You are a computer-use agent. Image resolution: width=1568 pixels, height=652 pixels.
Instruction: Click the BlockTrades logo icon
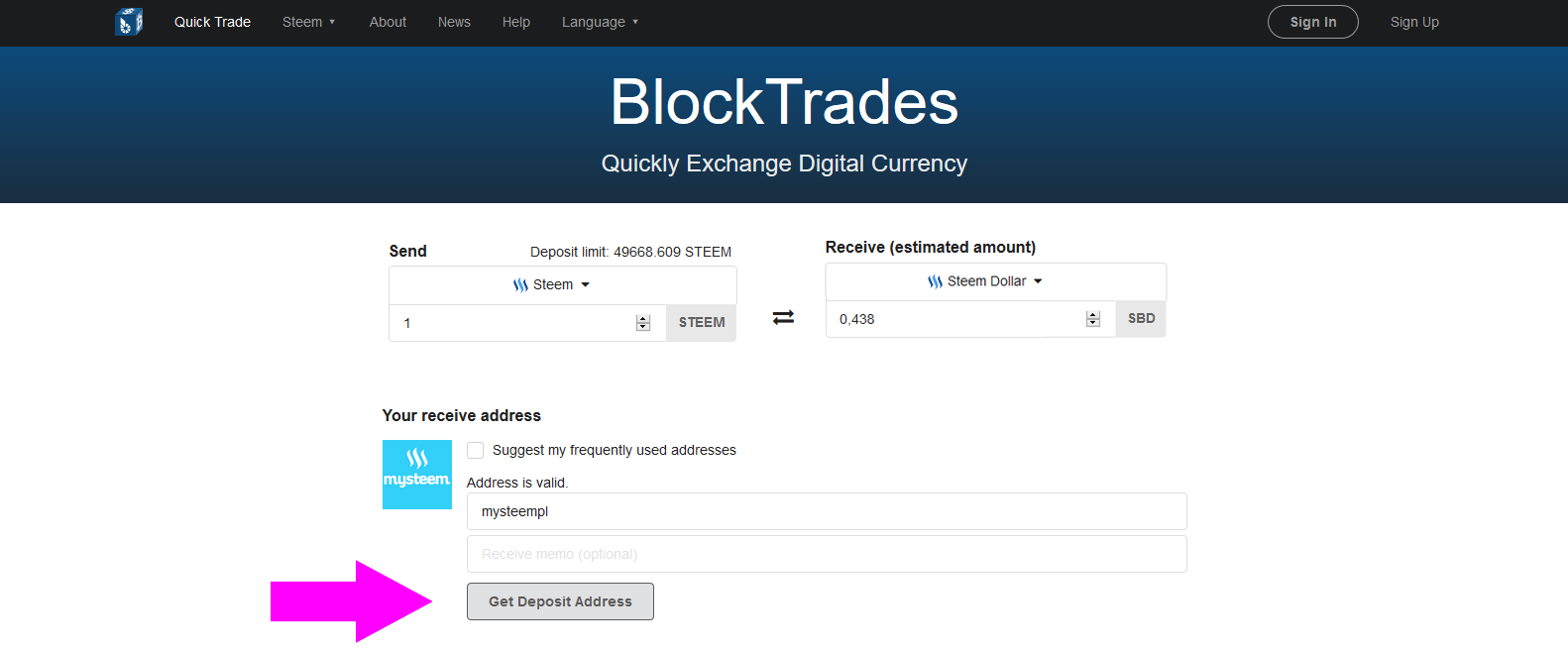129,22
